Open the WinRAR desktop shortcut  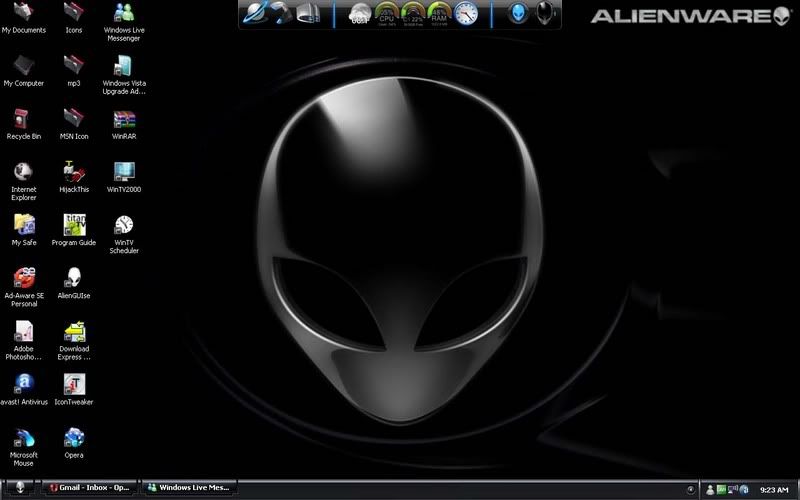tap(124, 120)
